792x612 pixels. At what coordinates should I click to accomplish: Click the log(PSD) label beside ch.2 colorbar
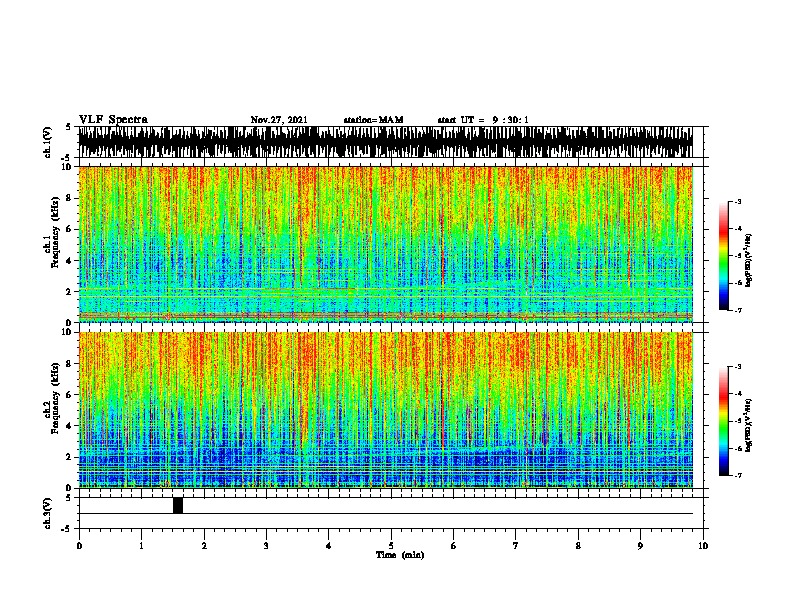click(748, 425)
